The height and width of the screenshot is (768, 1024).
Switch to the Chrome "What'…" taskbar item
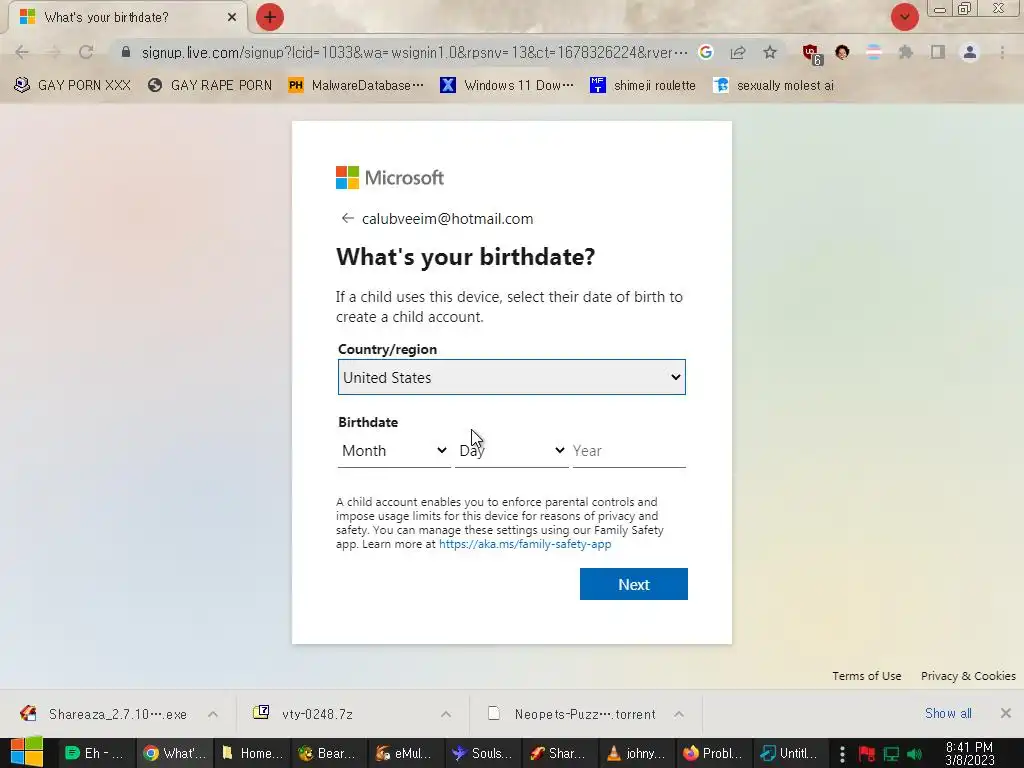pos(174,753)
